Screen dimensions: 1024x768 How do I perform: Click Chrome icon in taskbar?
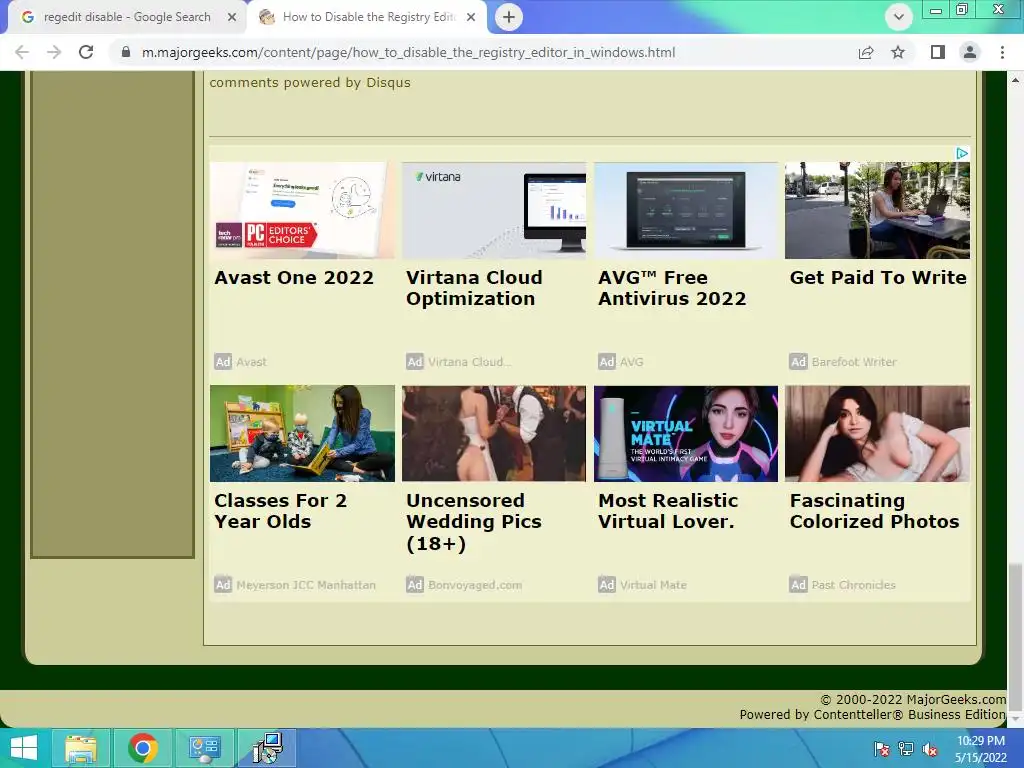142,748
